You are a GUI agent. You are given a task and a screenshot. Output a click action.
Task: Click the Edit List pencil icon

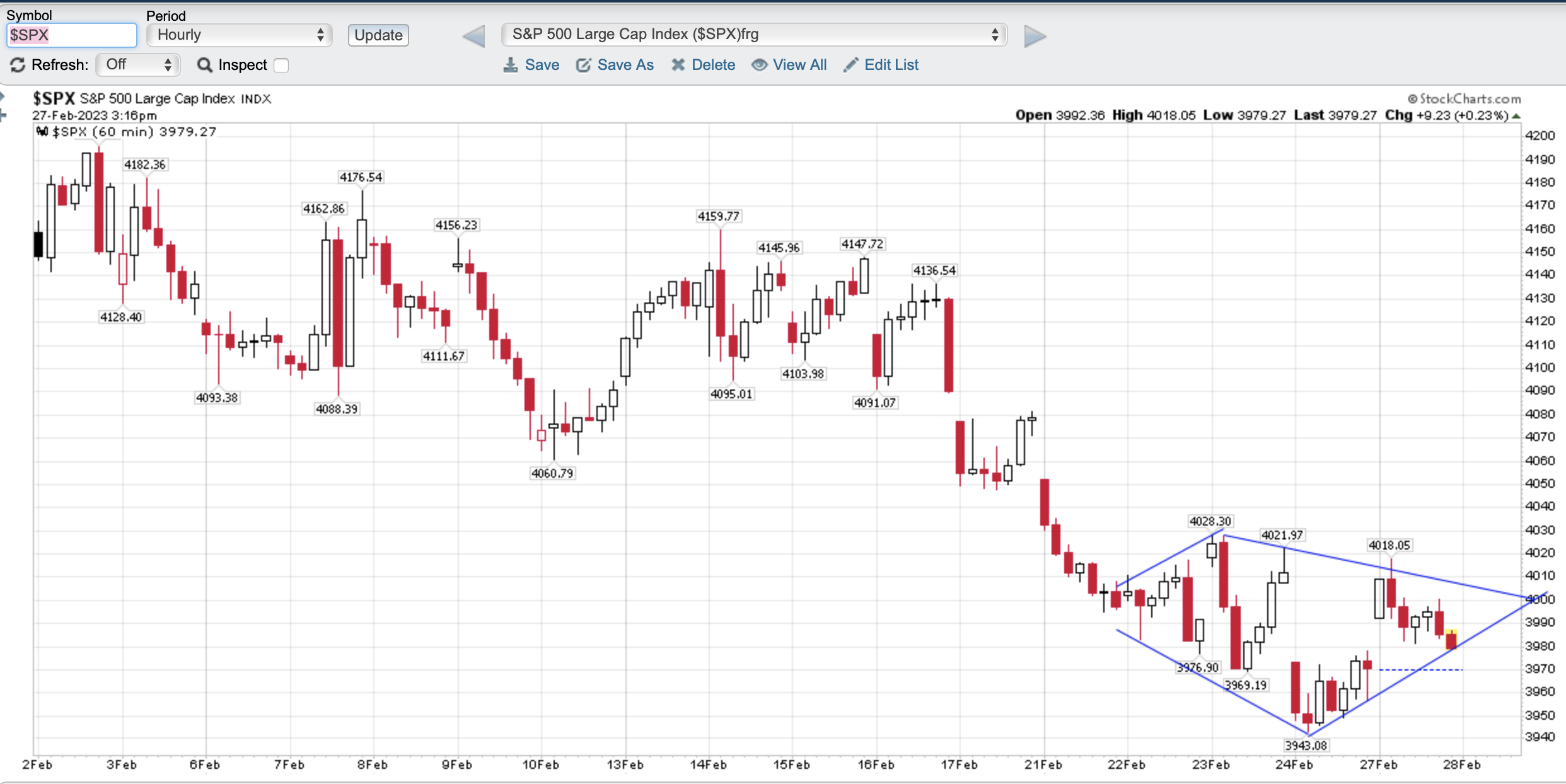[x=850, y=65]
